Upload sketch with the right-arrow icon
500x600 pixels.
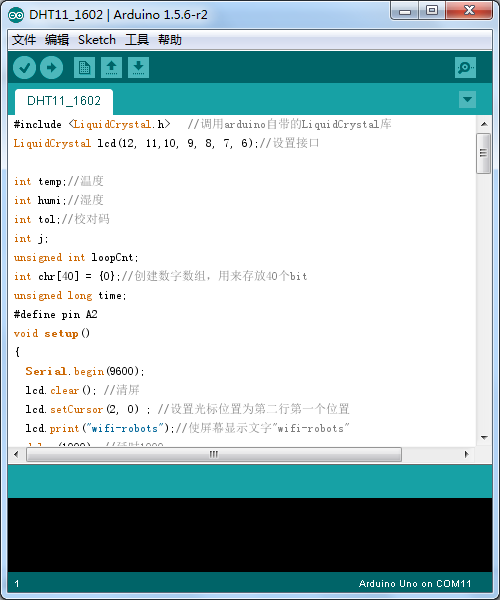[51, 68]
